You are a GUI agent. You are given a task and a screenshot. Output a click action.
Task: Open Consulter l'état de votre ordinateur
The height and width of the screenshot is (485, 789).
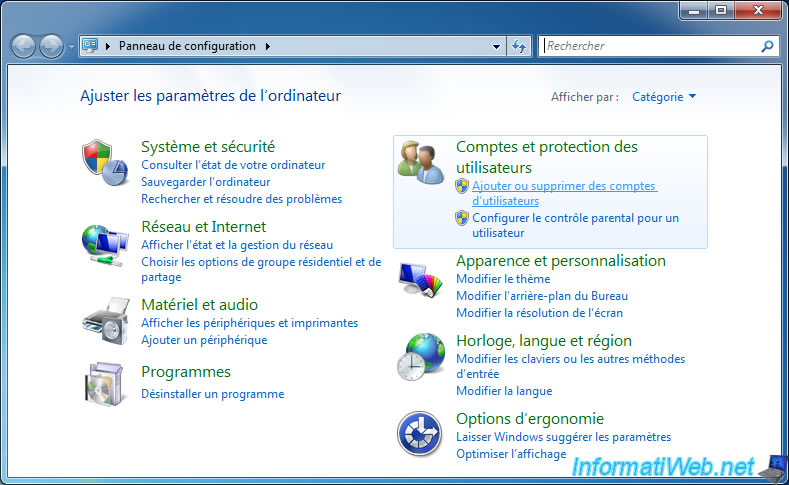click(233, 165)
